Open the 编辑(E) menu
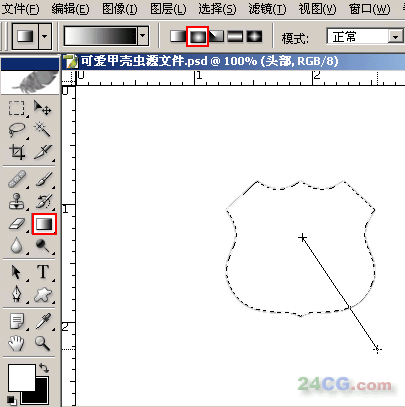This screenshot has width=405, height=407. click(x=70, y=8)
